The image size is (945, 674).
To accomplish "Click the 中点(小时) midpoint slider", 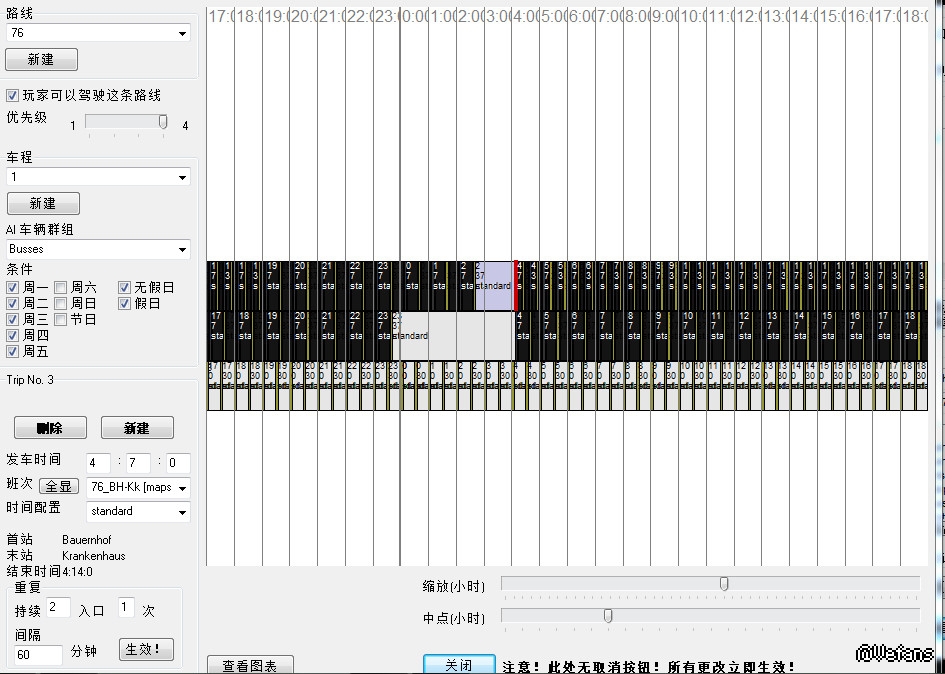I will [711, 616].
